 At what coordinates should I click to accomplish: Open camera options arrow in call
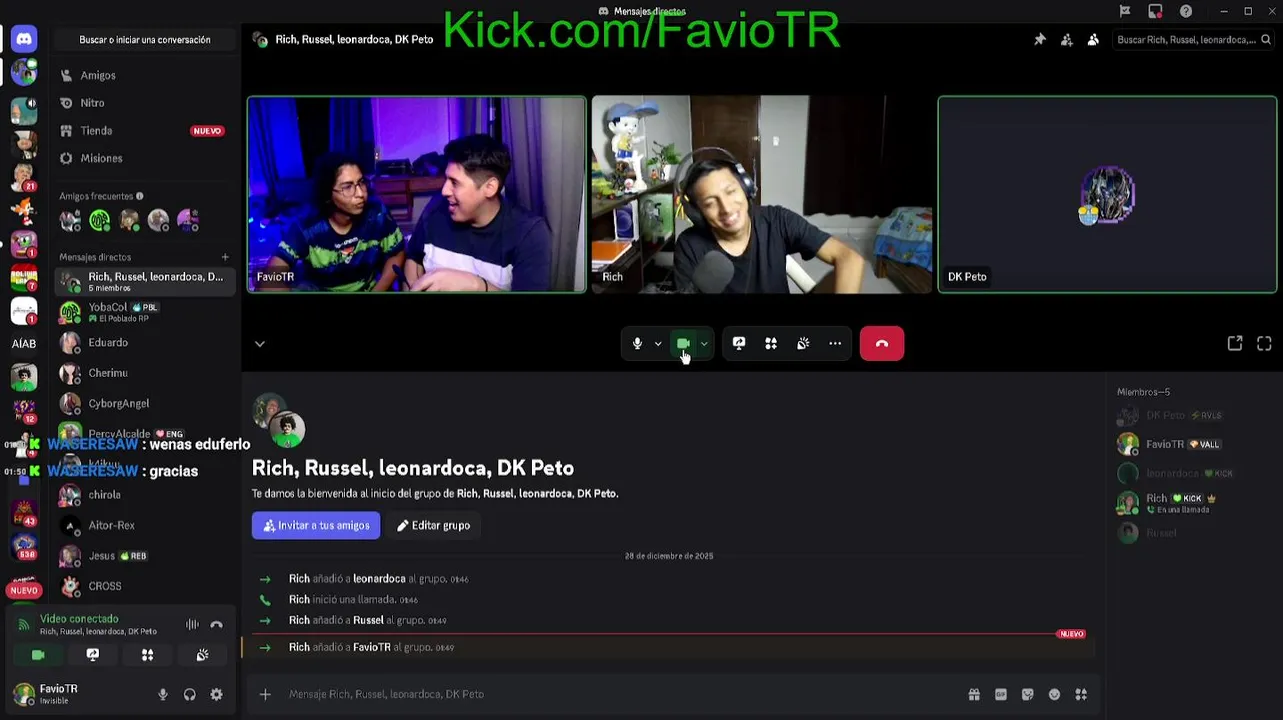tap(704, 343)
